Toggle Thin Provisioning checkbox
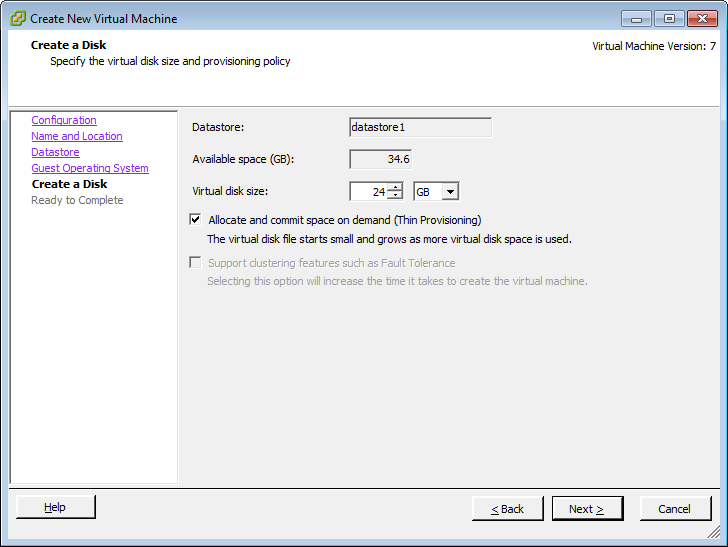This screenshot has width=728, height=547. 195,220
